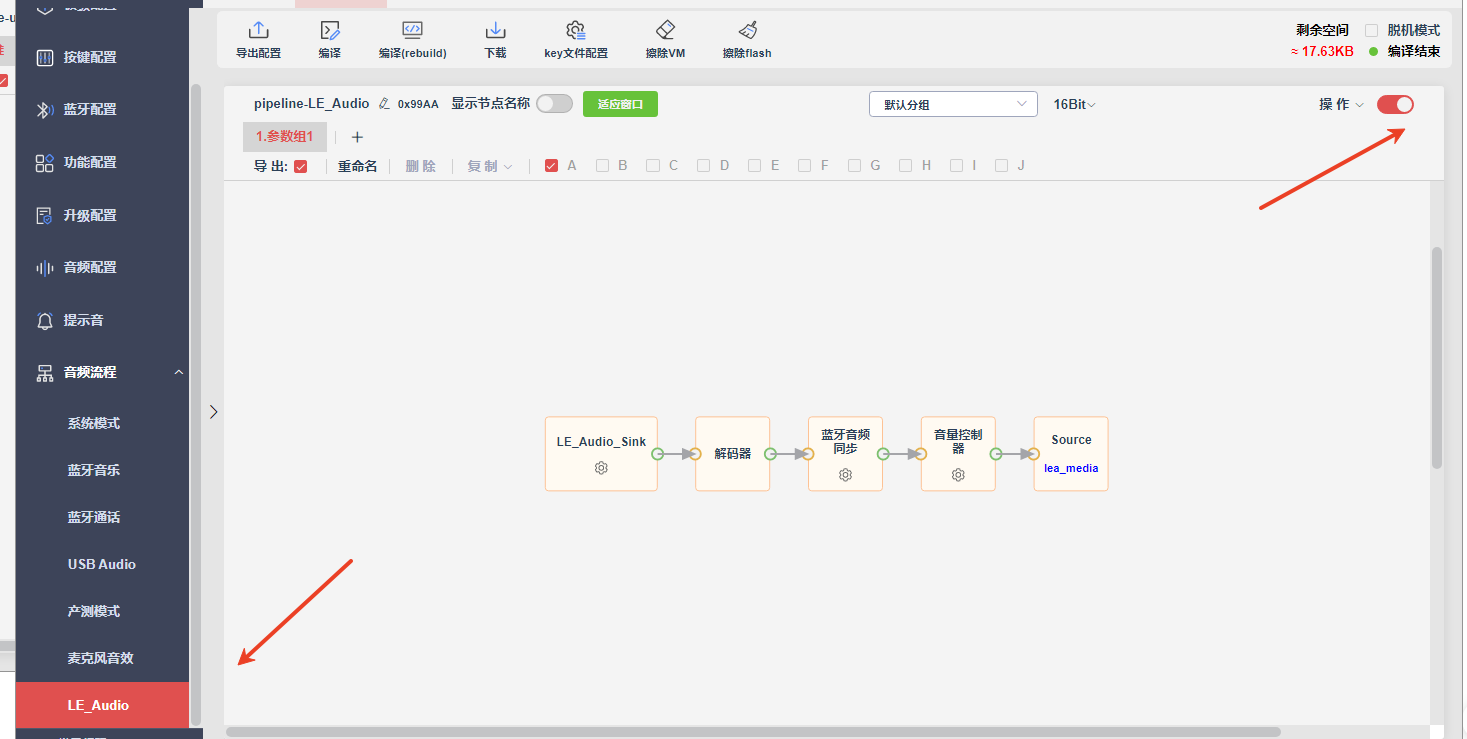Click the 删除 button

point(421,166)
